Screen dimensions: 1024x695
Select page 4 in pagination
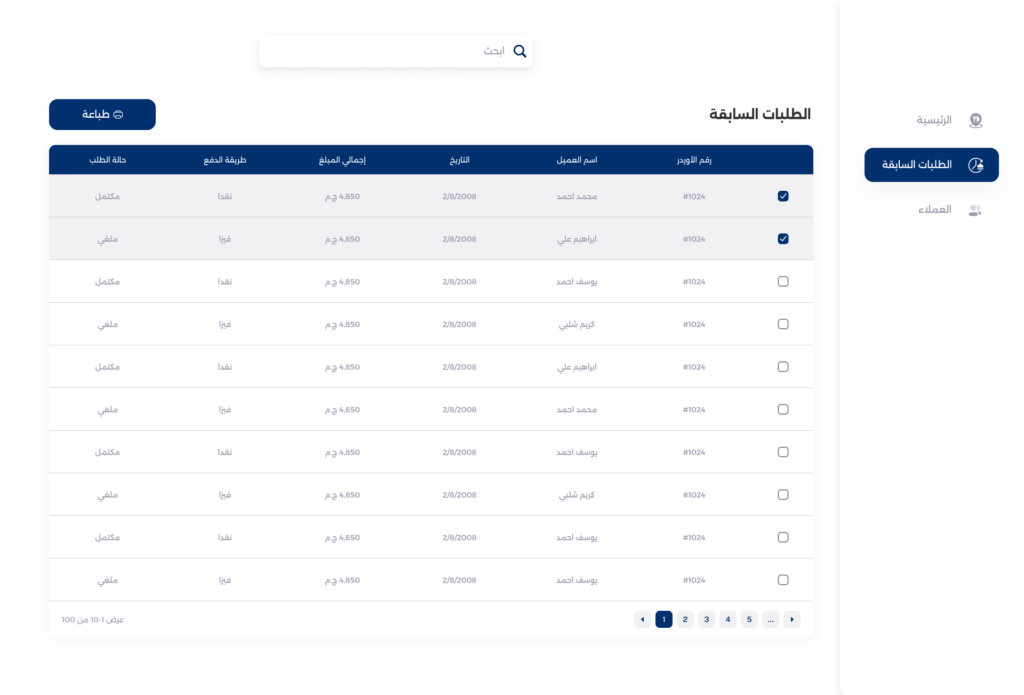tap(728, 620)
